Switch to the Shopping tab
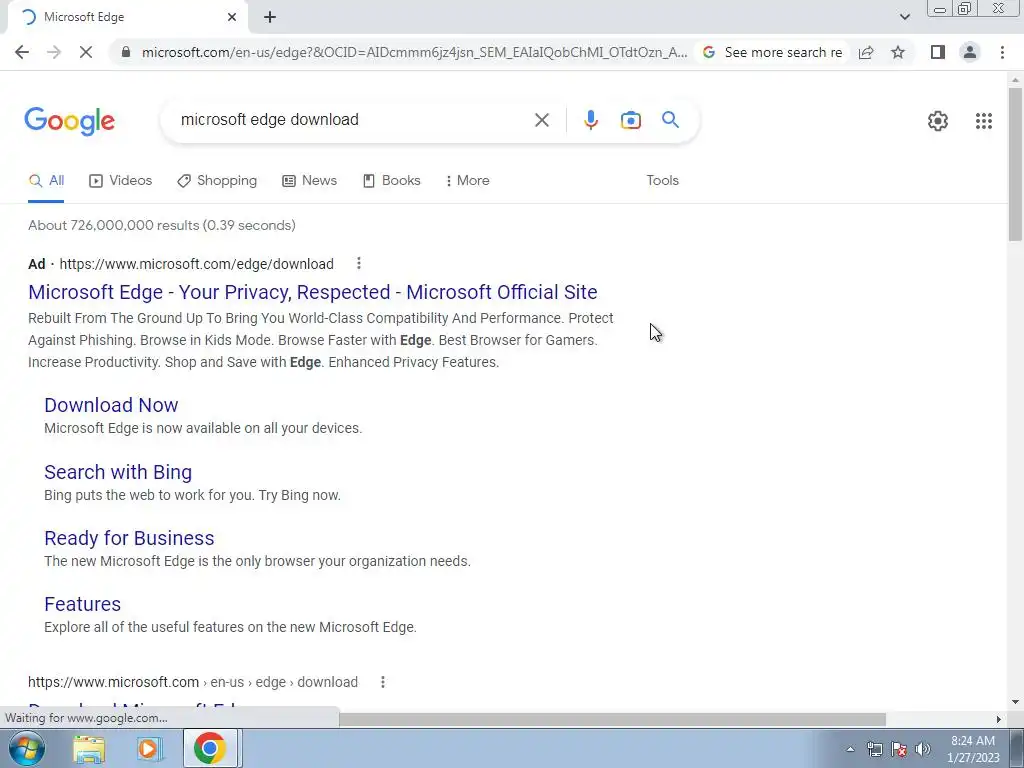Image resolution: width=1024 pixels, height=768 pixels. 217,181
